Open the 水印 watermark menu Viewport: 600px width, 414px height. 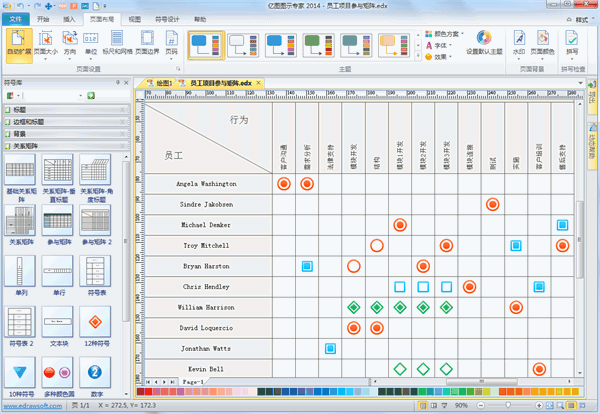tap(519, 46)
